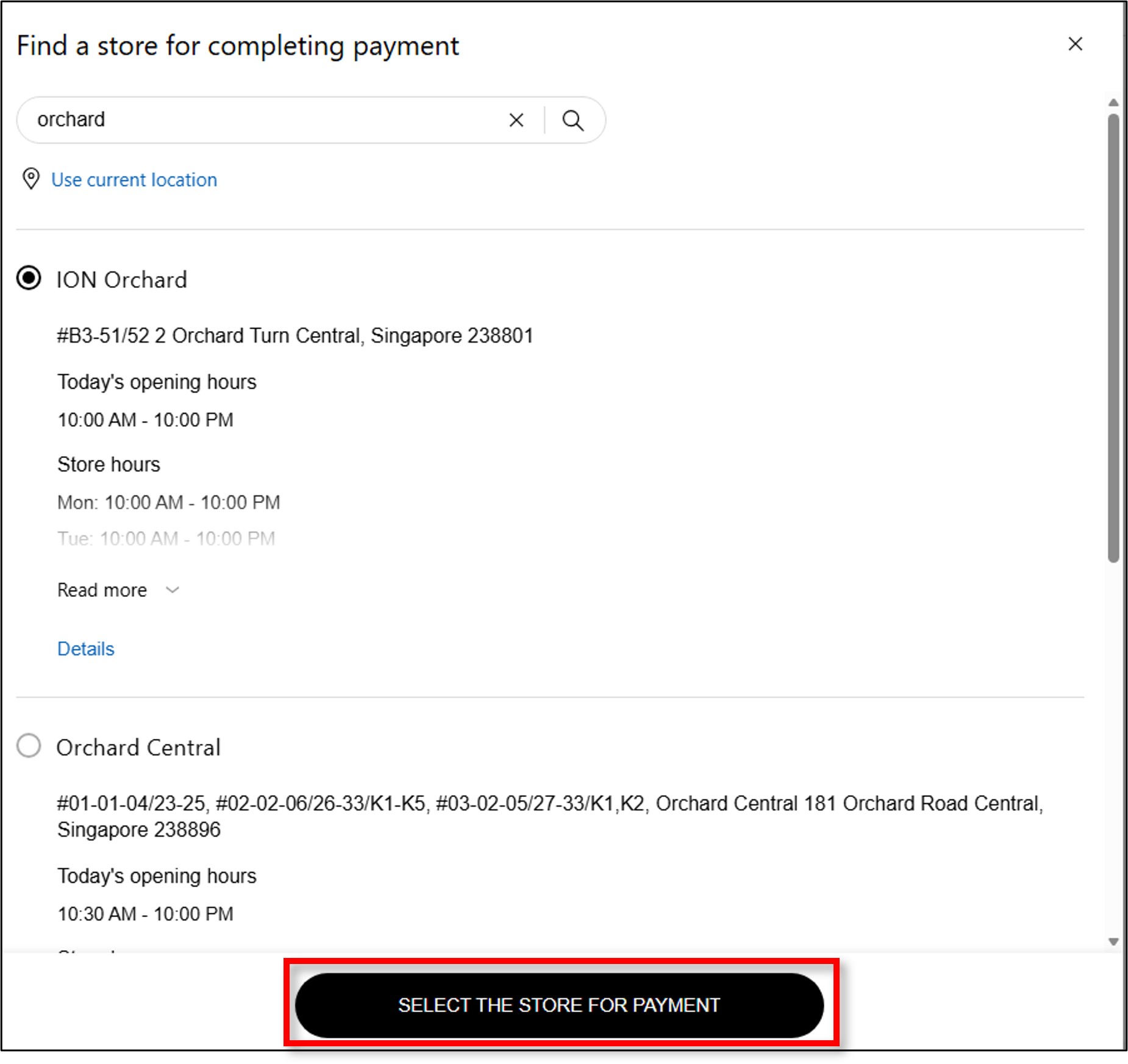Viewport: 1128px width, 1064px height.
Task: Select the ION Orchard radio button
Action: 29,279
